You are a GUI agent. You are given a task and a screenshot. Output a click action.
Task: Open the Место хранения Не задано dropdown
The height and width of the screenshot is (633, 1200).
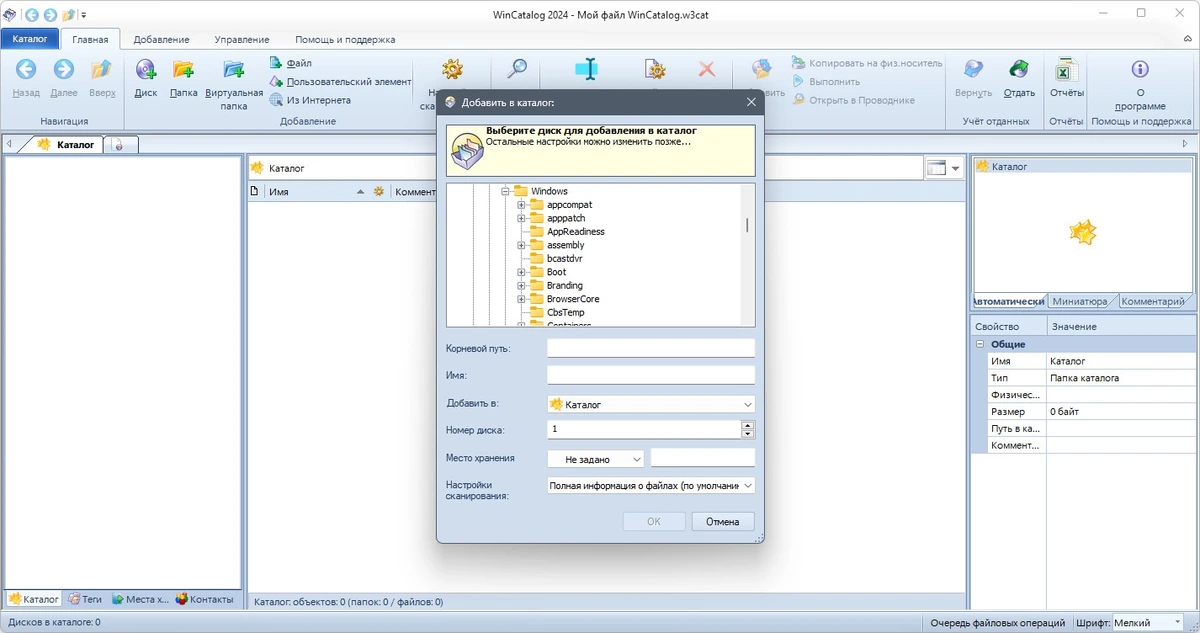(597, 459)
